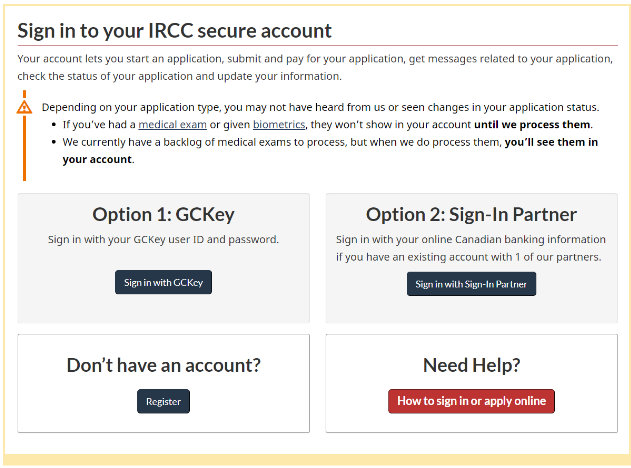Click the Sign in with Sign-In Partner button
631x468 pixels.
coord(471,284)
